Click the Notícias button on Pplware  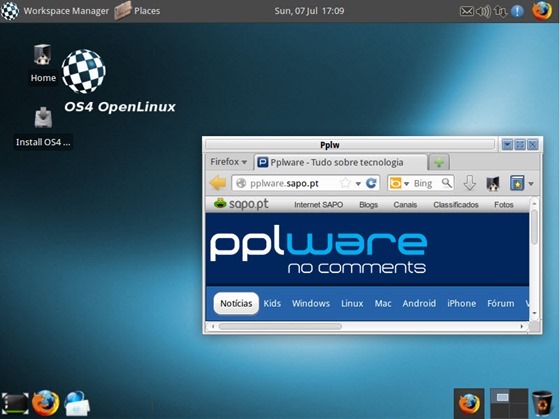pyautogui.click(x=236, y=303)
